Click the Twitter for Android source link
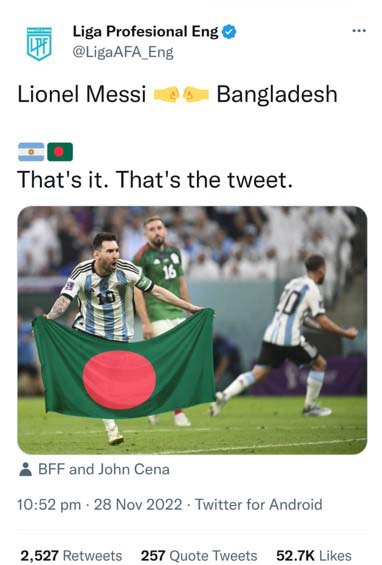The width and height of the screenshot is (382, 565). pos(259,504)
